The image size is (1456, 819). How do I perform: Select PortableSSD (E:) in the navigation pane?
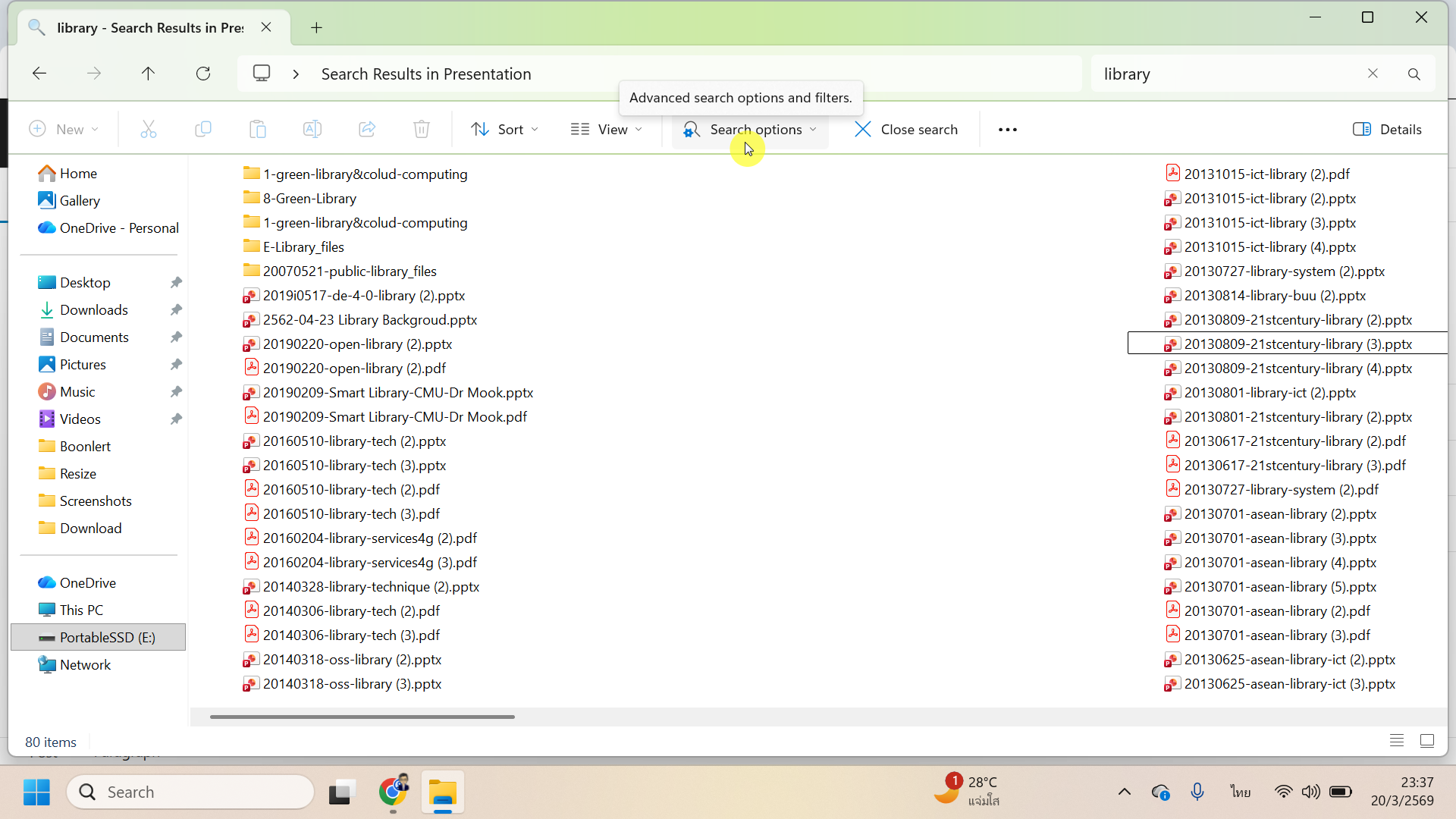pos(107,638)
